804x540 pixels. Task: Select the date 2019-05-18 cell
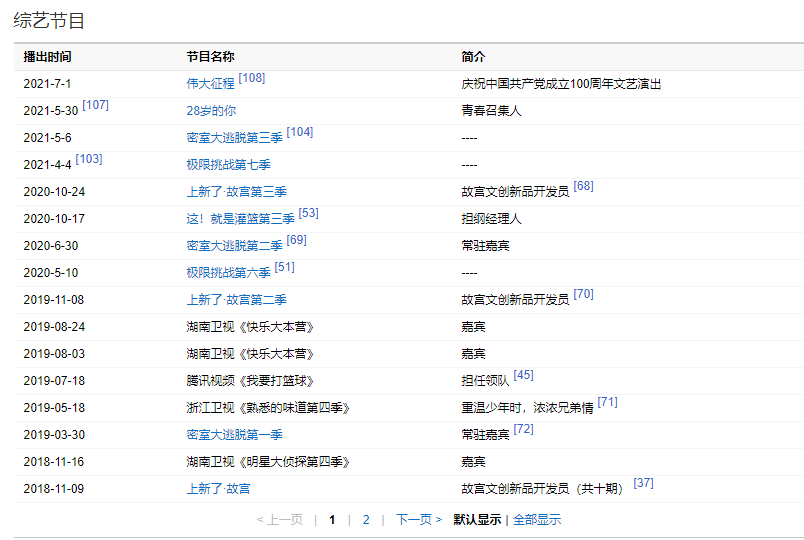click(54, 408)
